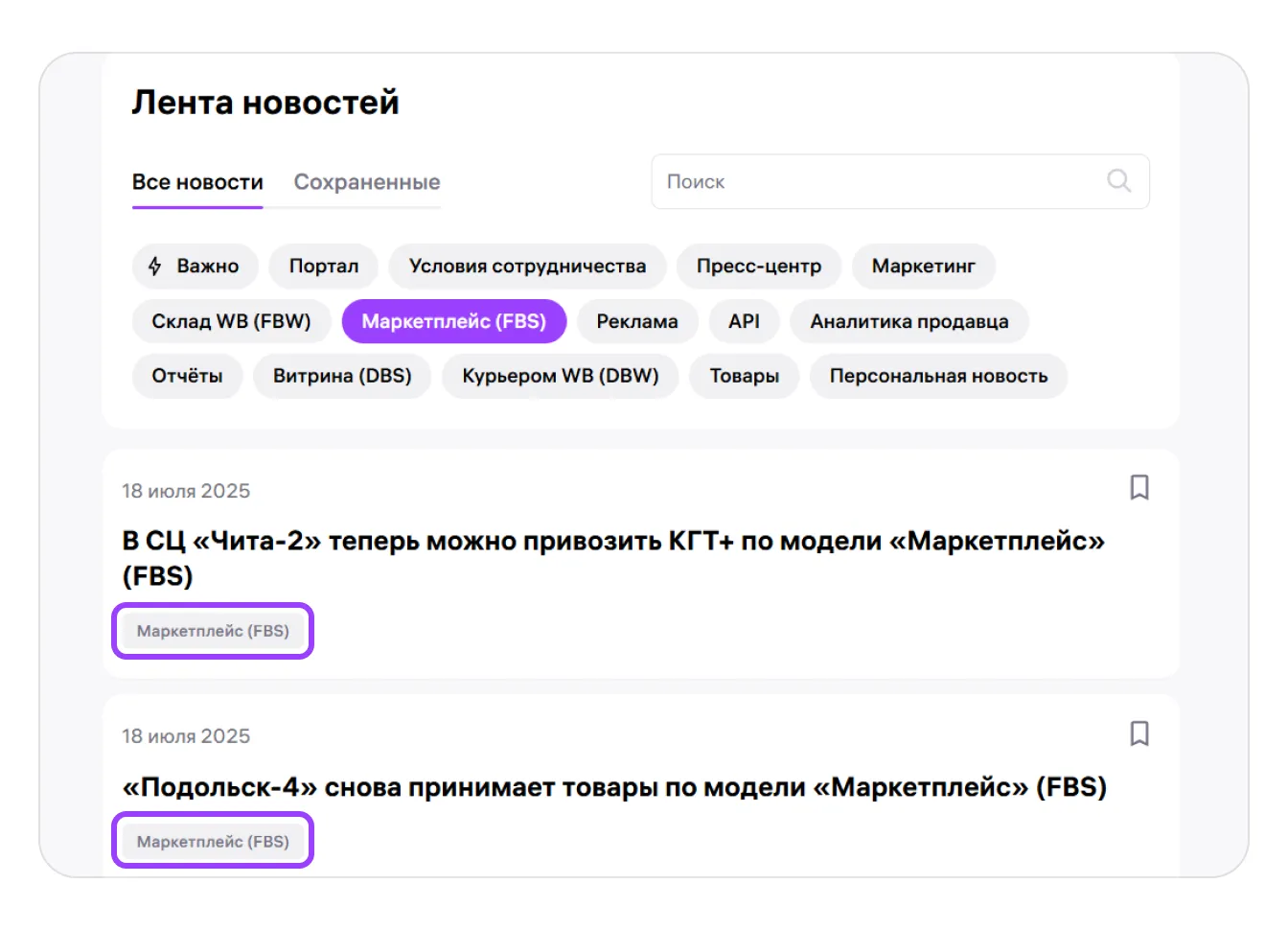Bookmark the «Чита-2» news item
This screenshot has width=1288, height=930.
click(x=1139, y=487)
